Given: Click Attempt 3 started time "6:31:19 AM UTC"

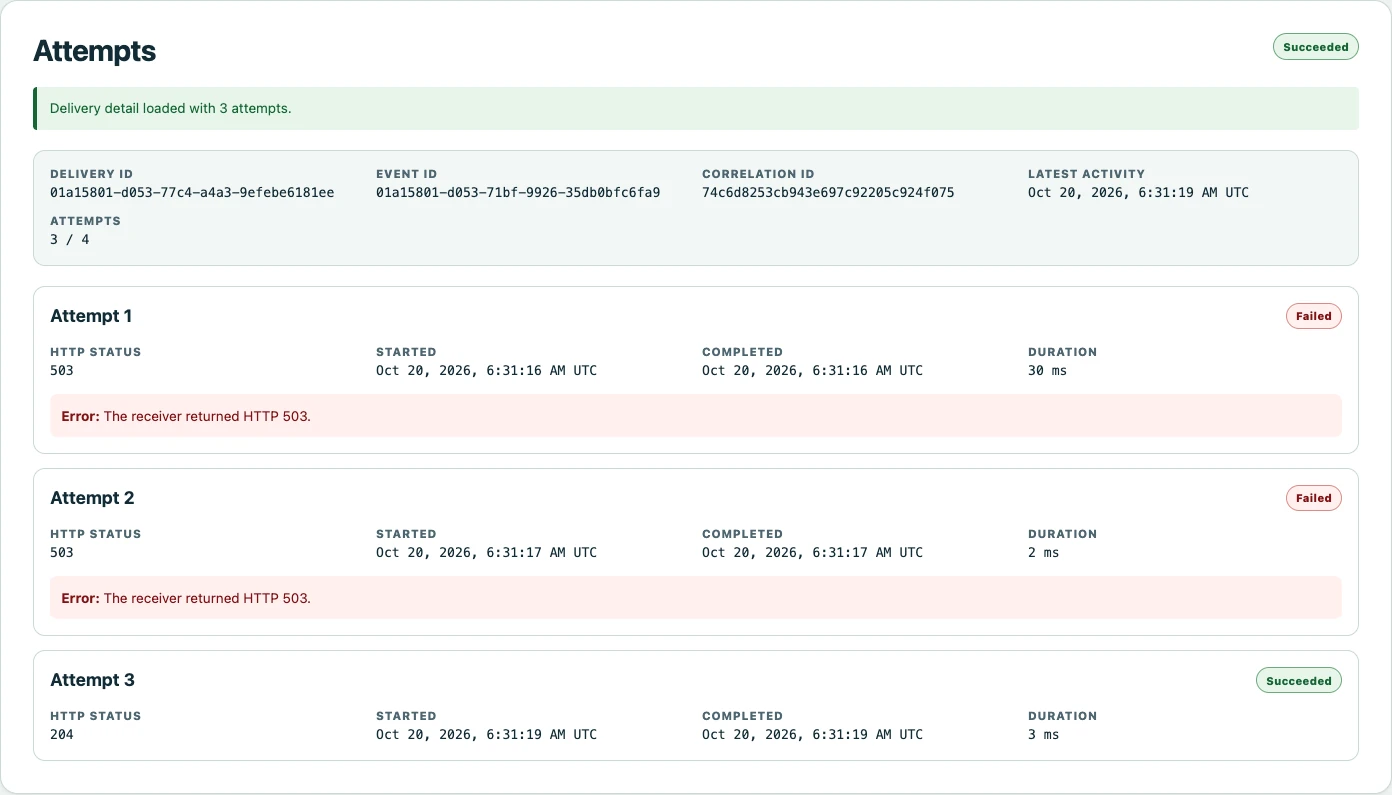Looking at the screenshot, I should point(542,734).
